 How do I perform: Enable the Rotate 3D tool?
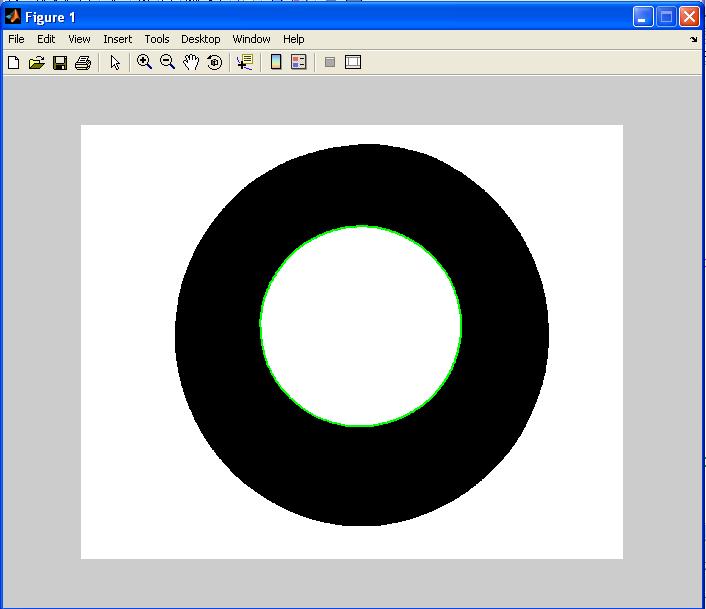tap(214, 62)
